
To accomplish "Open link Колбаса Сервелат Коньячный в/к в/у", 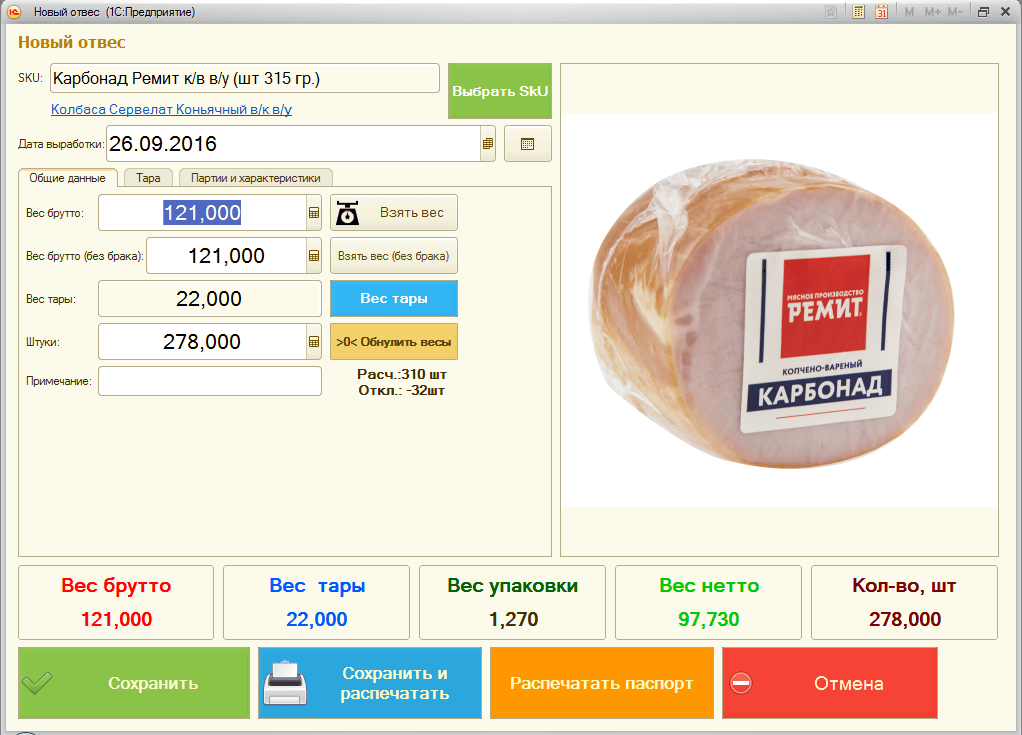I will click(171, 109).
